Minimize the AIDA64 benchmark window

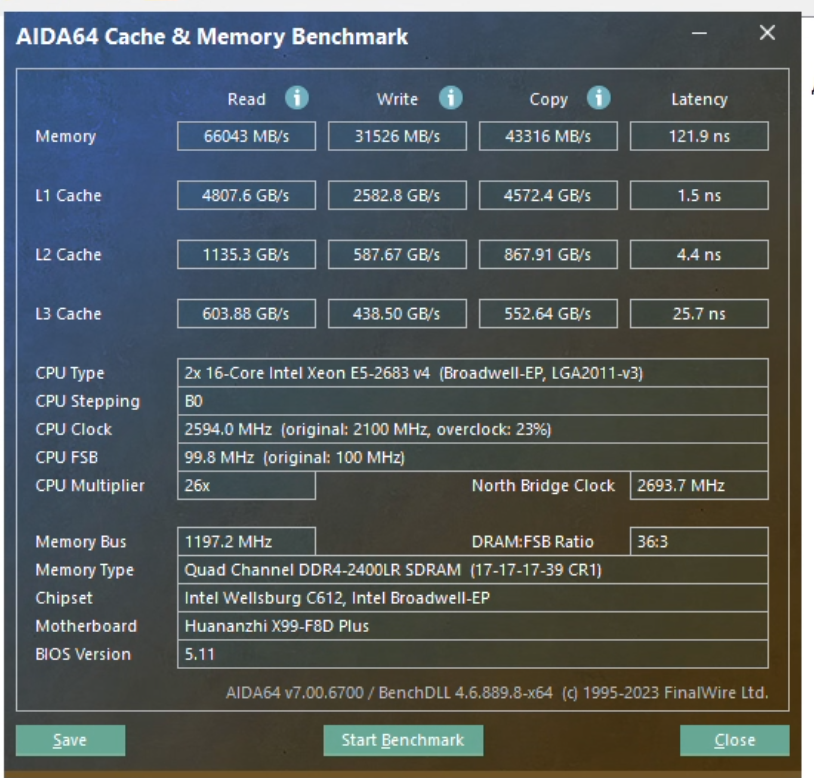coord(699,33)
